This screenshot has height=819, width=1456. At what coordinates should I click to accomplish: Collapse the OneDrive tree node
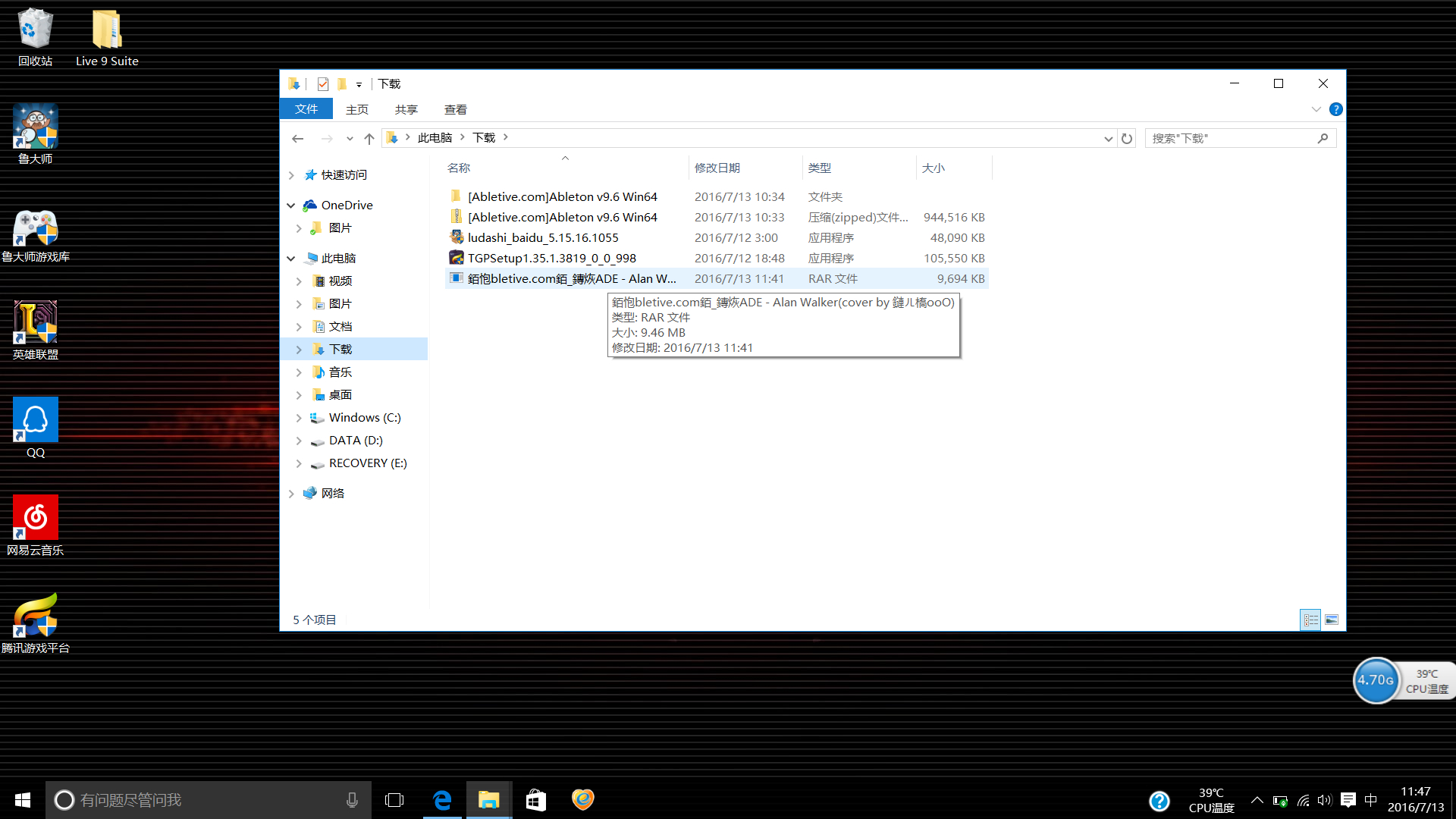[x=291, y=206]
